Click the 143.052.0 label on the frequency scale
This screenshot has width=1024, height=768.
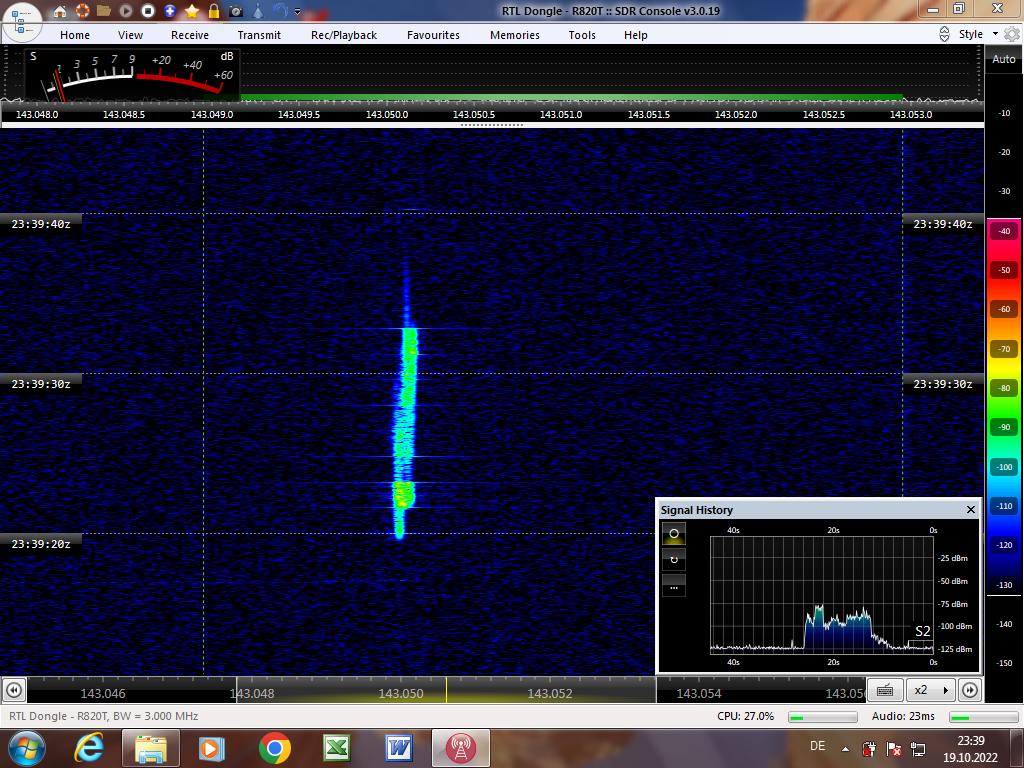[x=735, y=114]
